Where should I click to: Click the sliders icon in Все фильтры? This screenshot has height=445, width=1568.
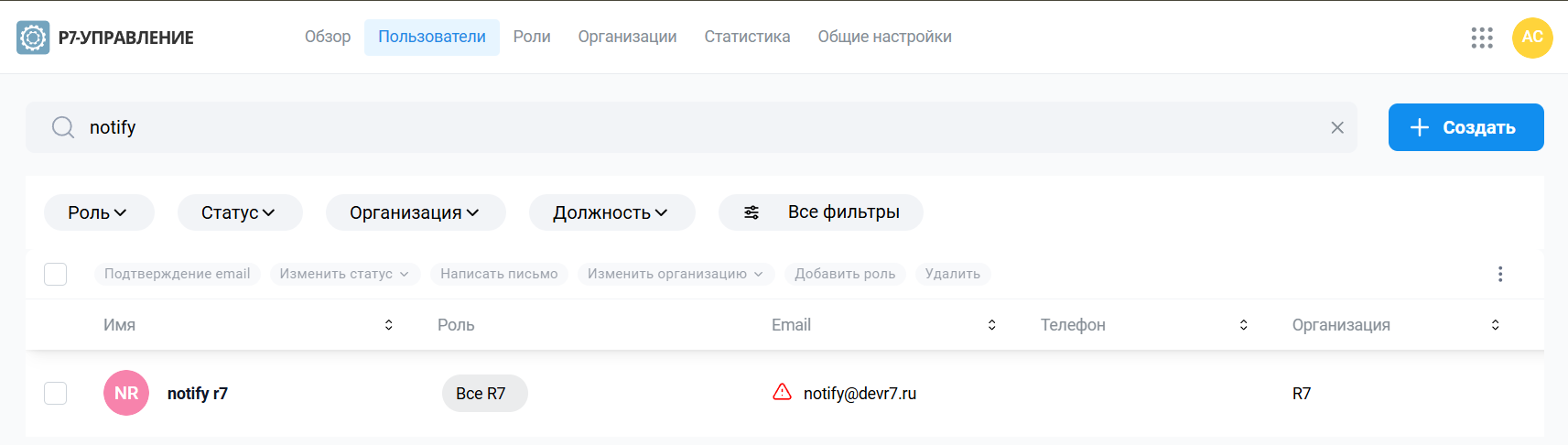click(752, 212)
